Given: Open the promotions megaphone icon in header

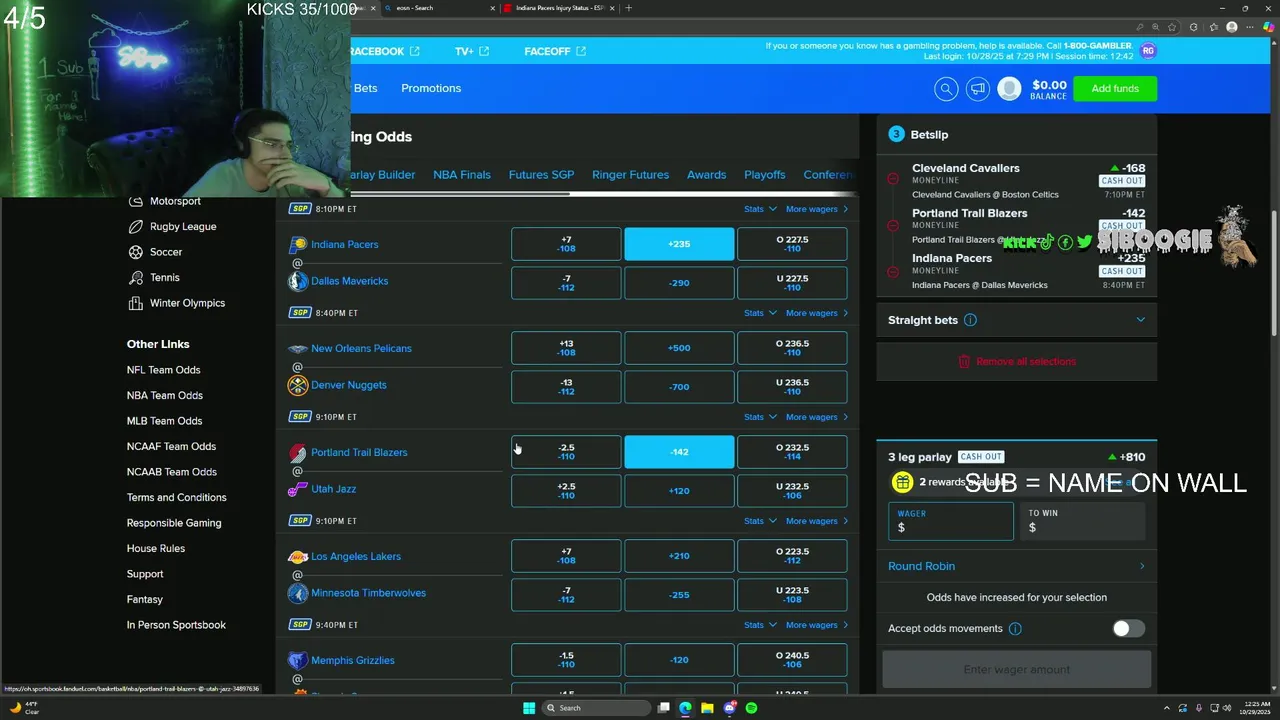Looking at the screenshot, I should 978,89.
